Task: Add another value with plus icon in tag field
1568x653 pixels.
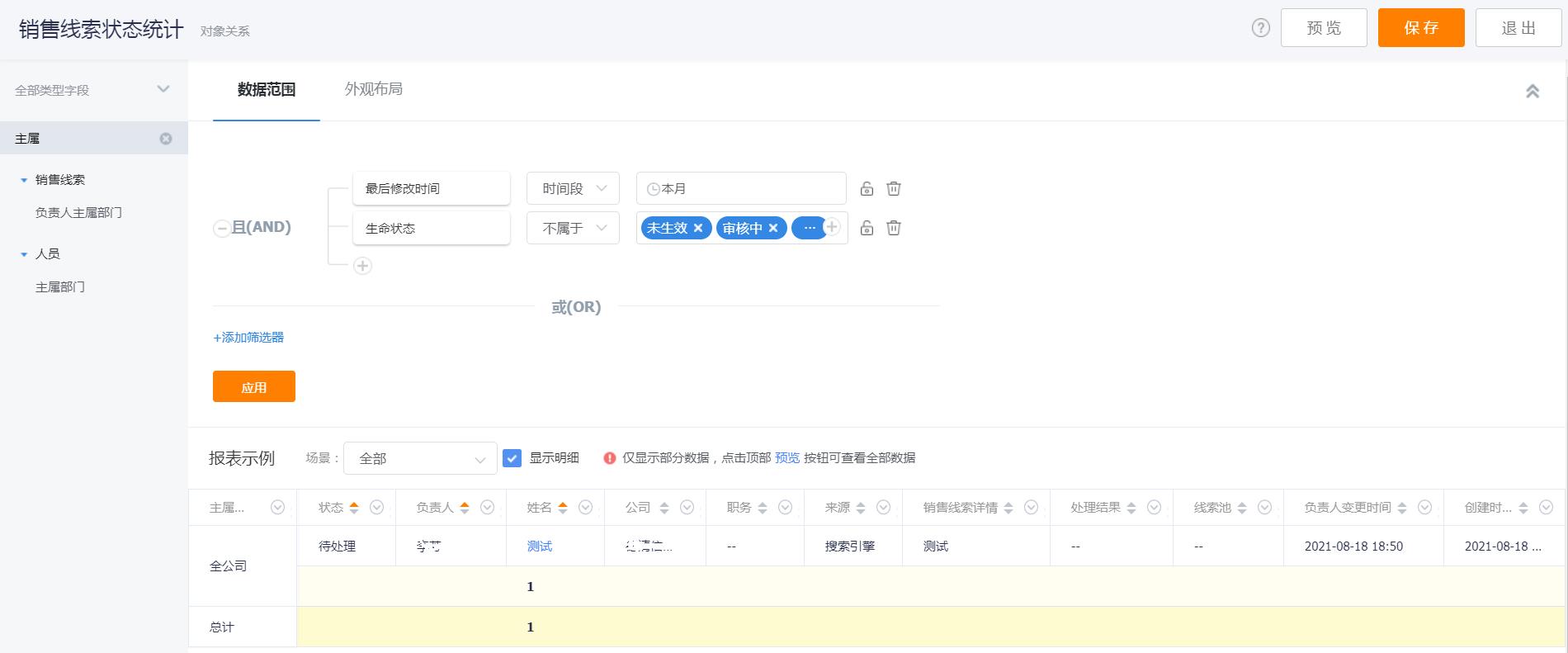Action: [x=832, y=227]
